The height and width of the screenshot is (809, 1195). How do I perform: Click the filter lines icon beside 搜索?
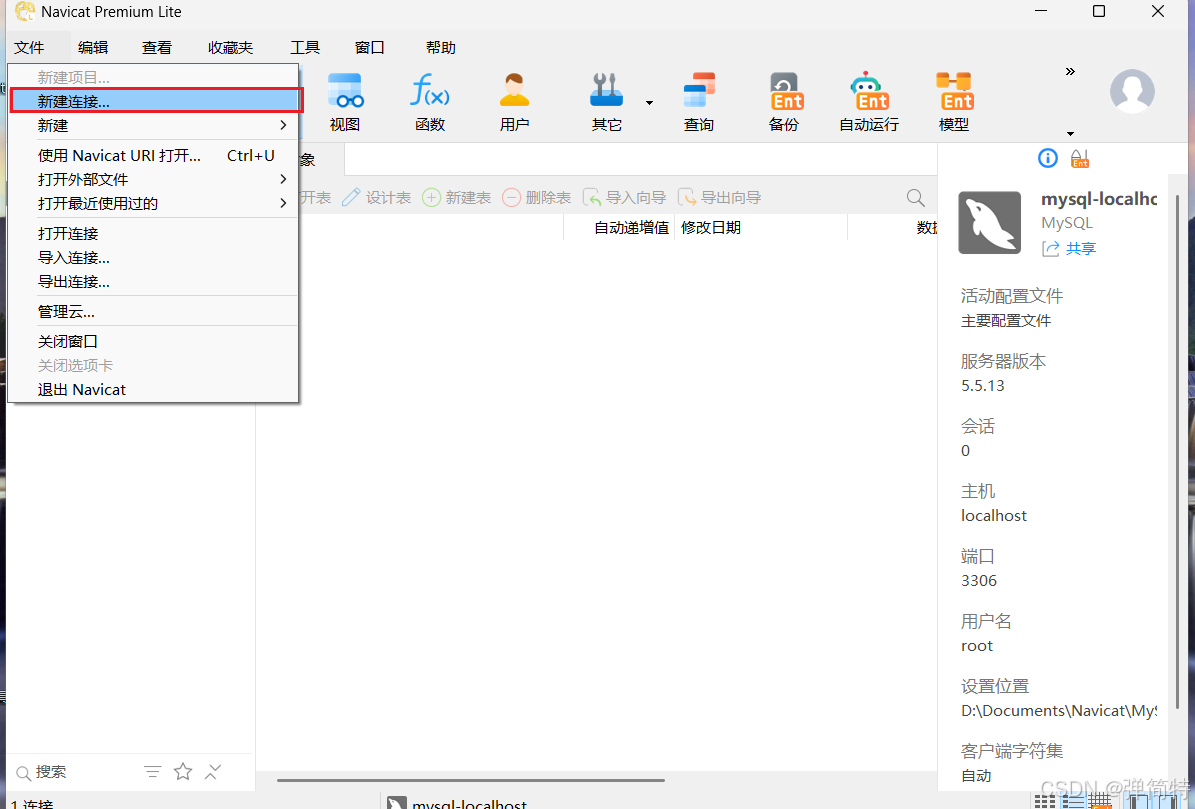(x=152, y=772)
